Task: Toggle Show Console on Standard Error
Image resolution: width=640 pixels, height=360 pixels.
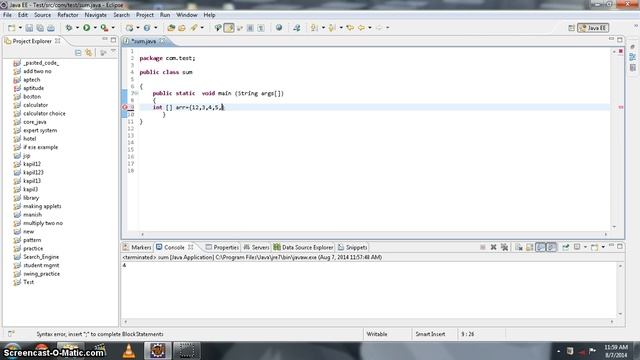Action: tap(551, 247)
